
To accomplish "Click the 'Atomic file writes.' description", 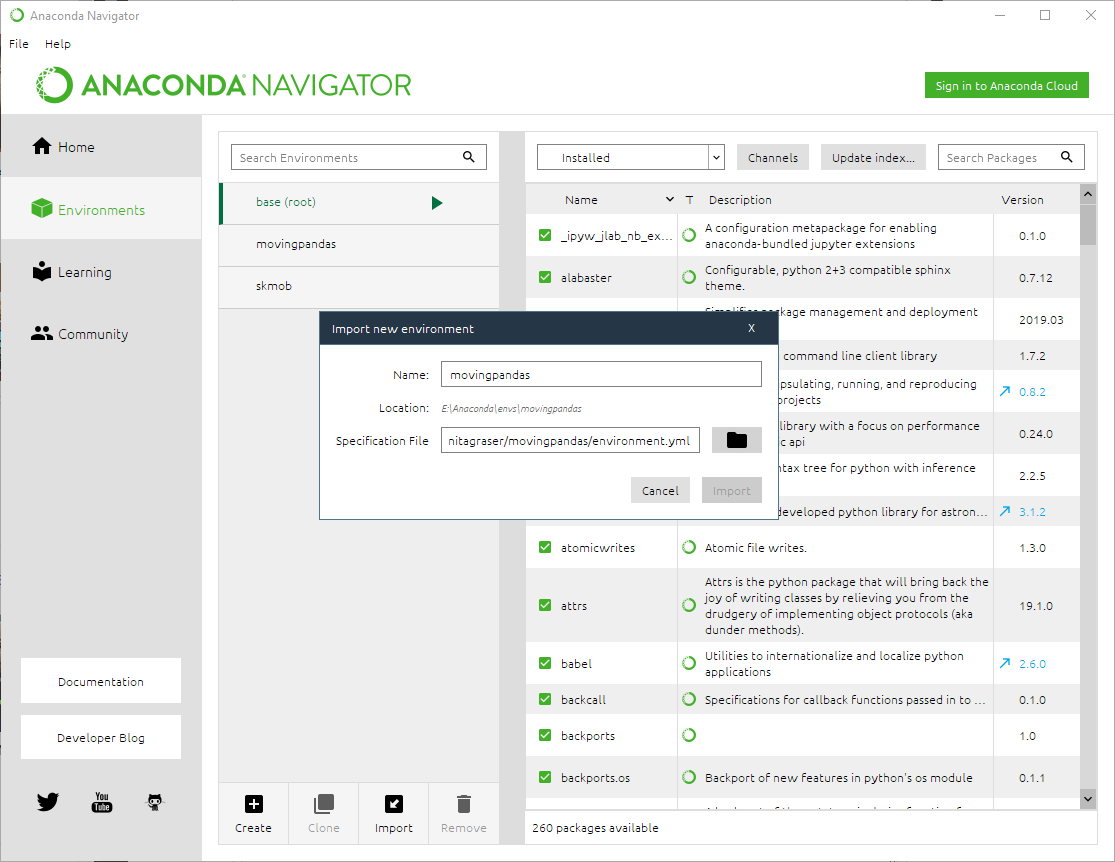I will 755,547.
